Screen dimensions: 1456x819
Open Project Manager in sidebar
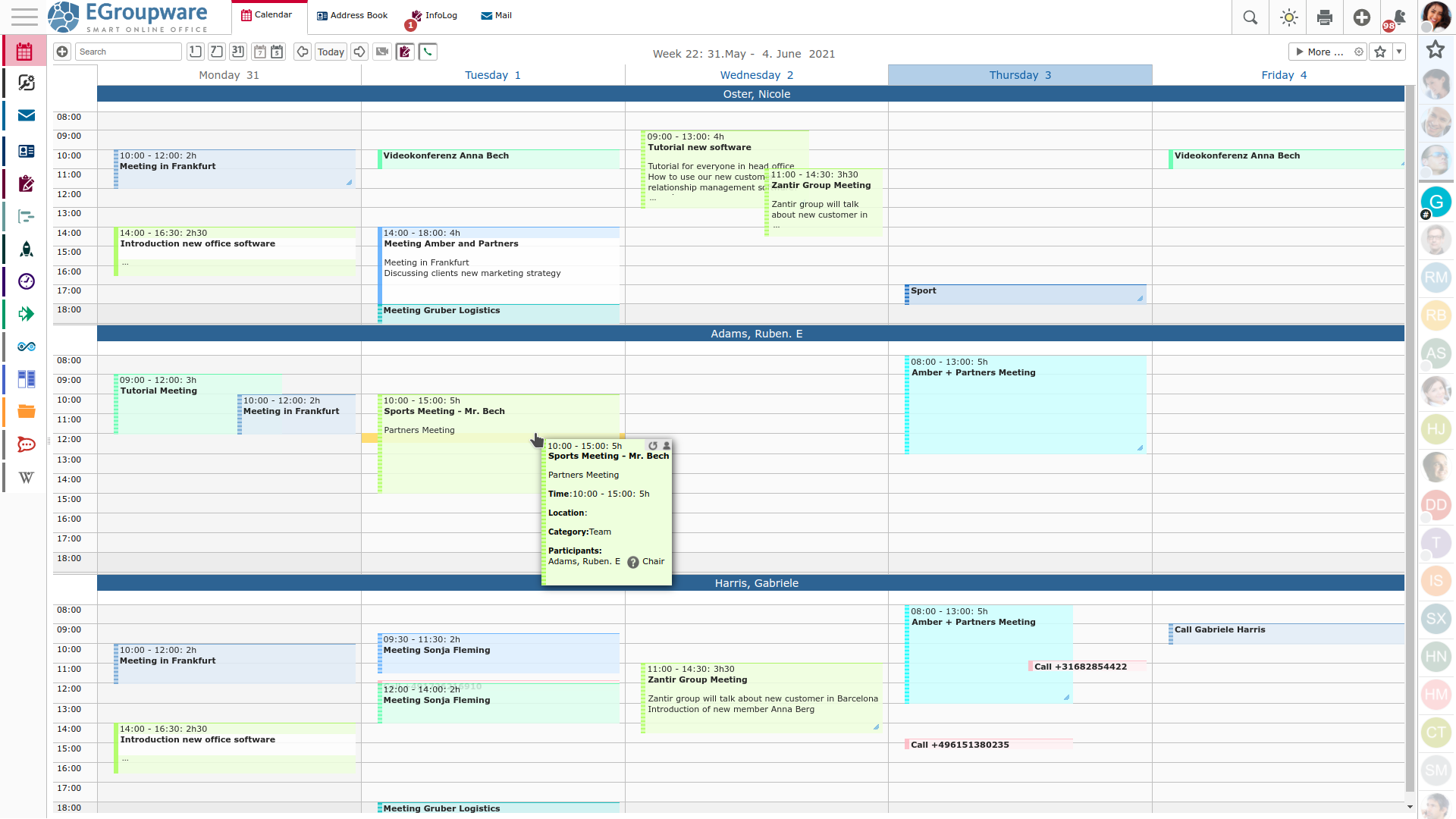[x=27, y=217]
